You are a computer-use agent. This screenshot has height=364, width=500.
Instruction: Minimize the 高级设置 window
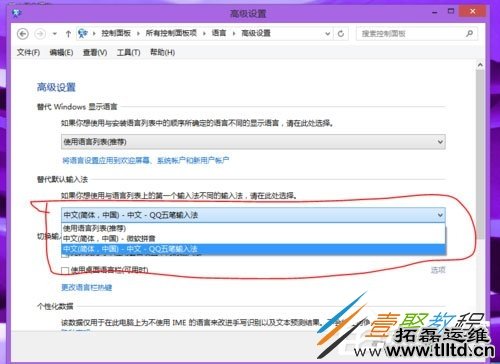coord(435,12)
